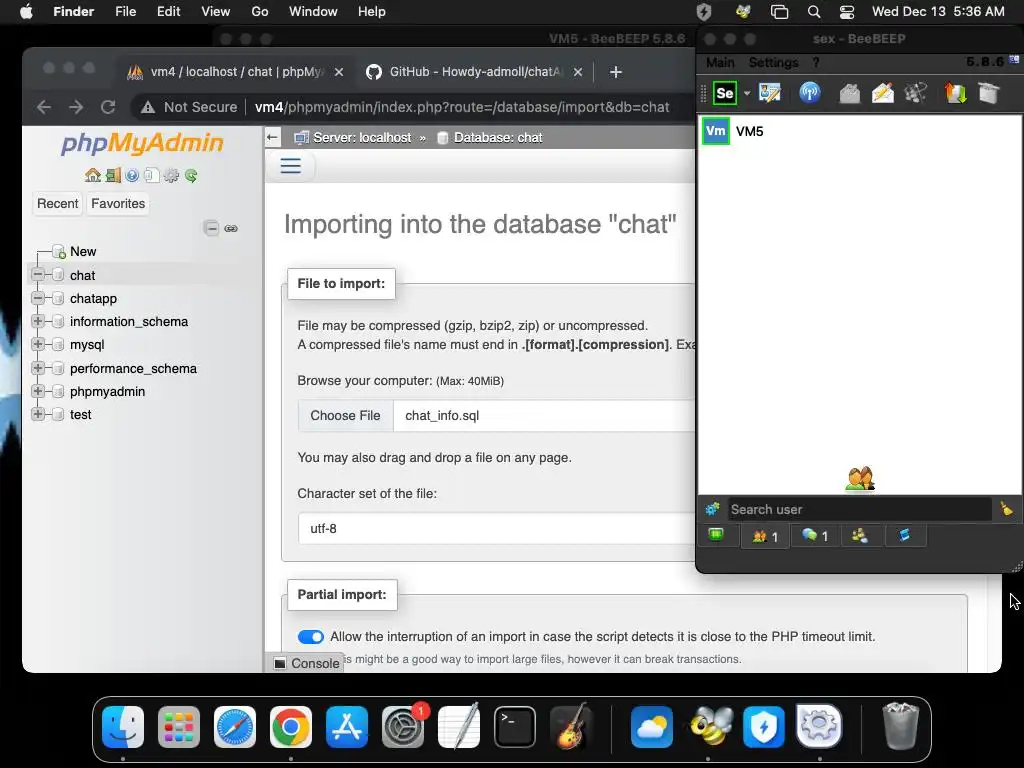Image resolution: width=1024 pixels, height=768 pixels.
Task: Open Chrome from the Dock
Action: 291,726
